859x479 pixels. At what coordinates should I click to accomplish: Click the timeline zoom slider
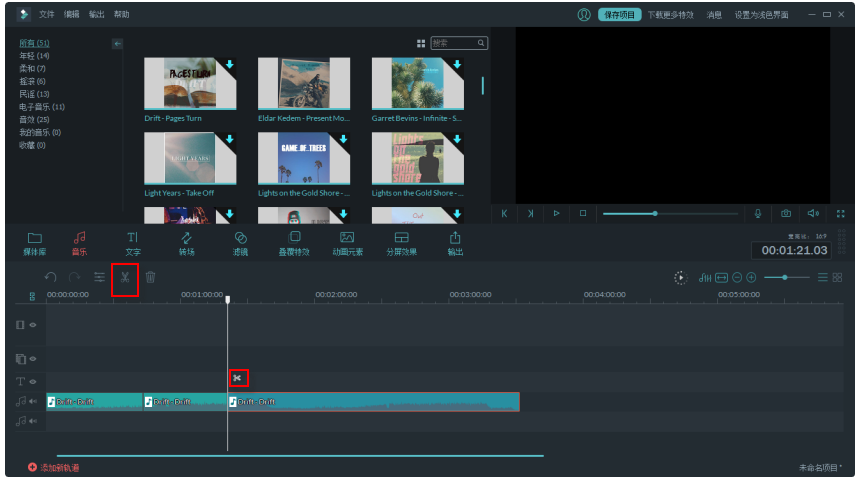click(785, 277)
